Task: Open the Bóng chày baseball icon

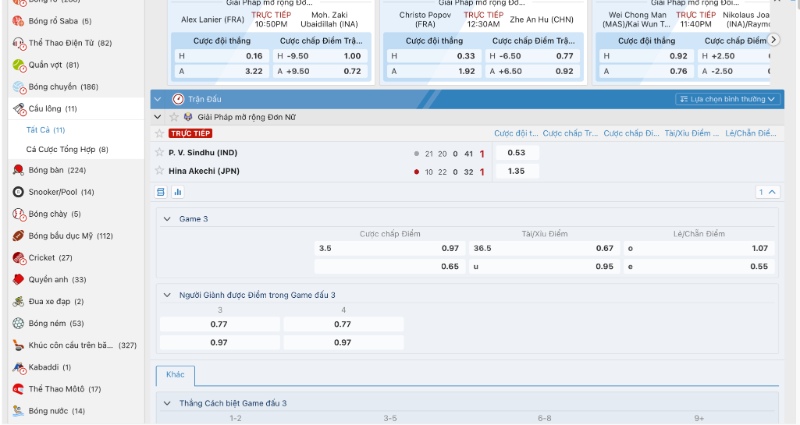Action: 18,214
